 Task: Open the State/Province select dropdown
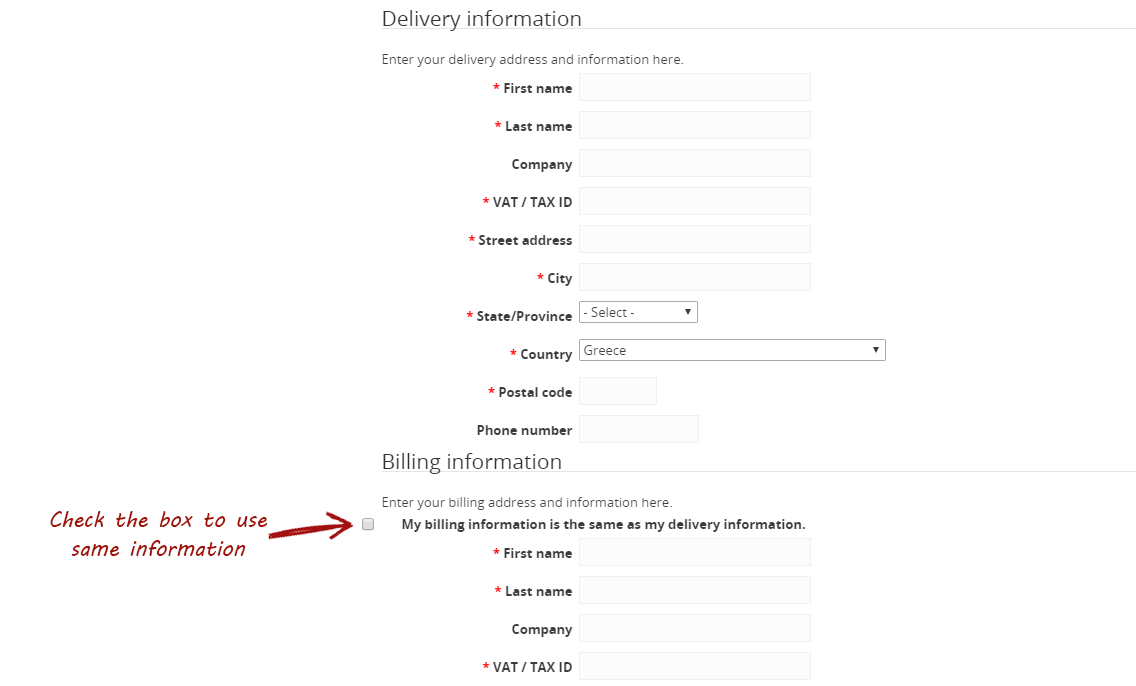[x=638, y=312]
